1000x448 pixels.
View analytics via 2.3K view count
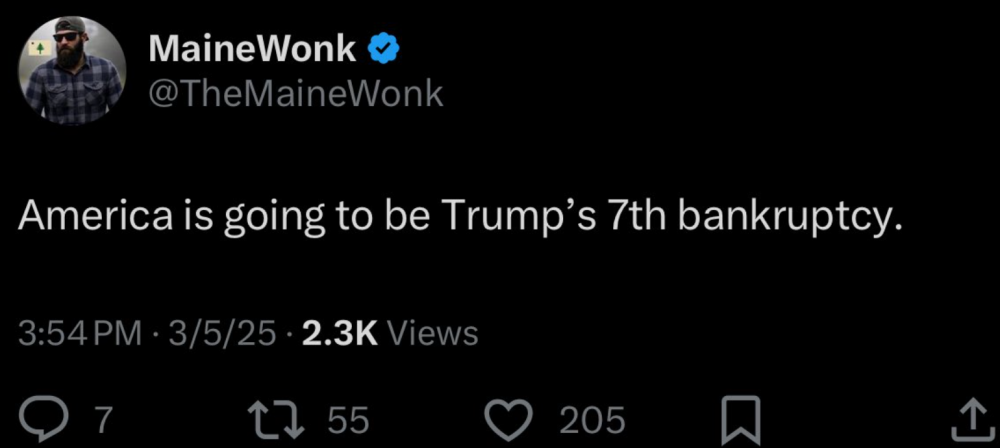pyautogui.click(x=338, y=333)
